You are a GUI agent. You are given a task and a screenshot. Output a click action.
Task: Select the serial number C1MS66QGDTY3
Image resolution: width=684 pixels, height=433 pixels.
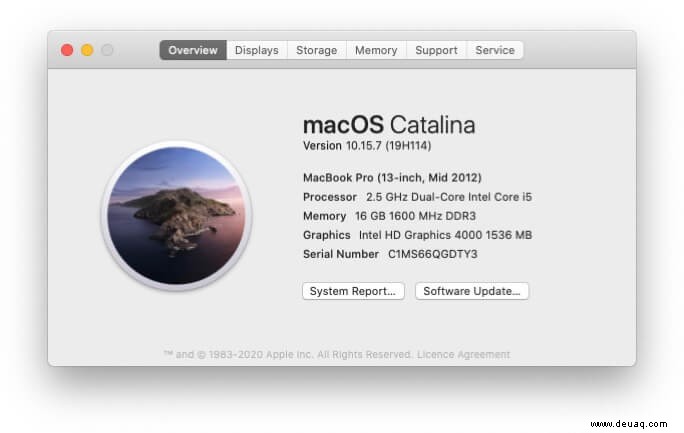pos(433,254)
